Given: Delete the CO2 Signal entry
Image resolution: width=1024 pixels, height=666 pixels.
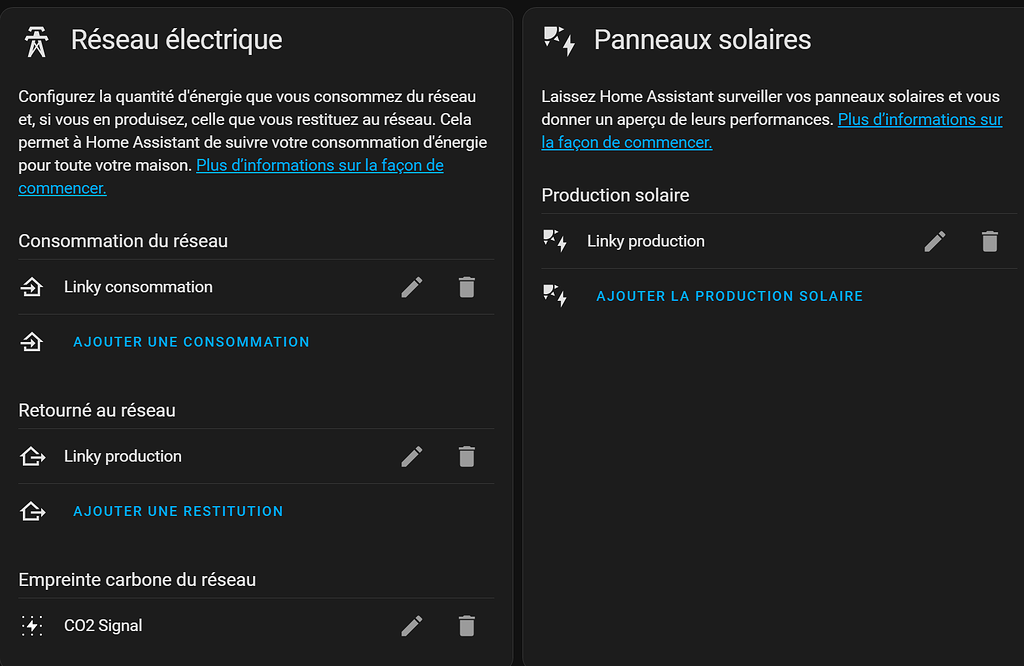Looking at the screenshot, I should (466, 626).
